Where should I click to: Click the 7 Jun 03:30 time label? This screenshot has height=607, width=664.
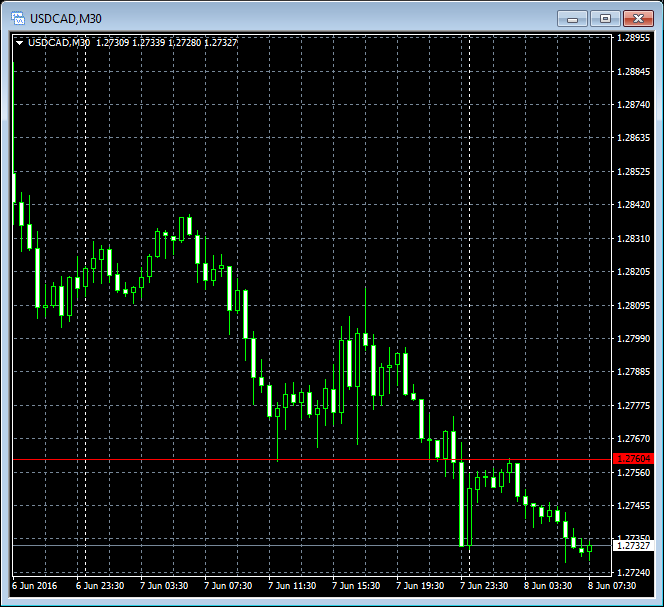pos(164,585)
